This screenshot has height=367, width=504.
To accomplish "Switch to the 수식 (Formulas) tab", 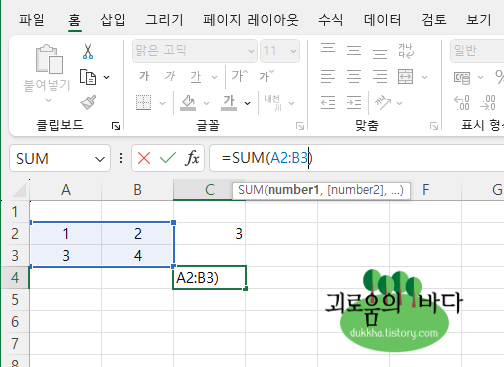I will tap(330, 19).
